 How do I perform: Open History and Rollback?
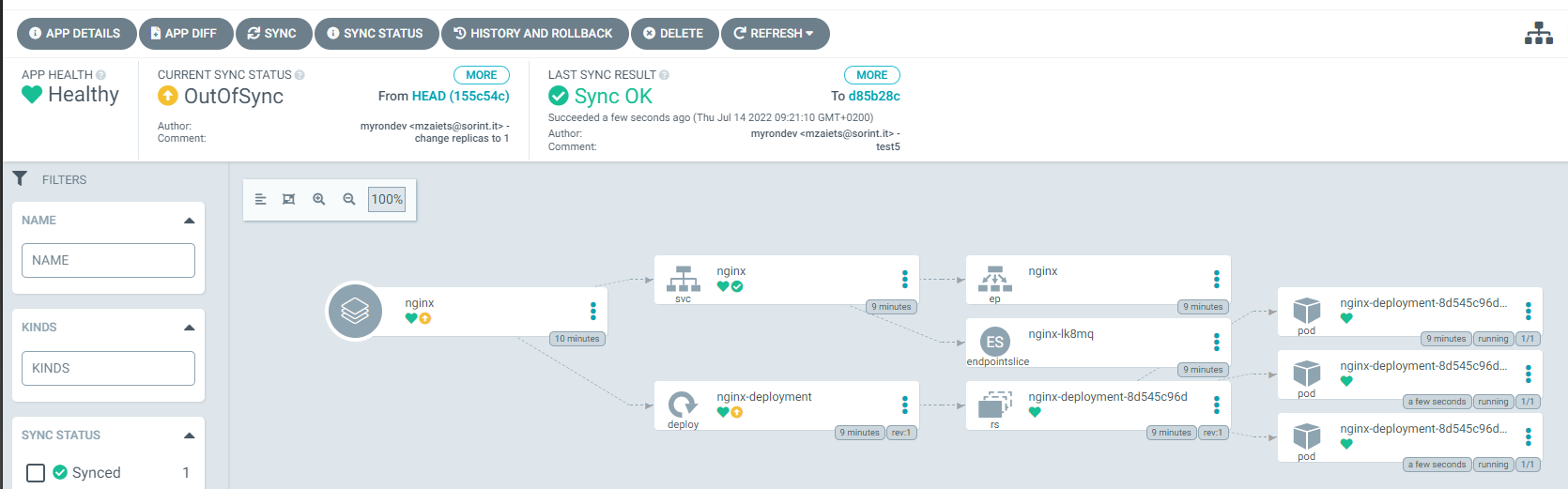pyautogui.click(x=534, y=33)
